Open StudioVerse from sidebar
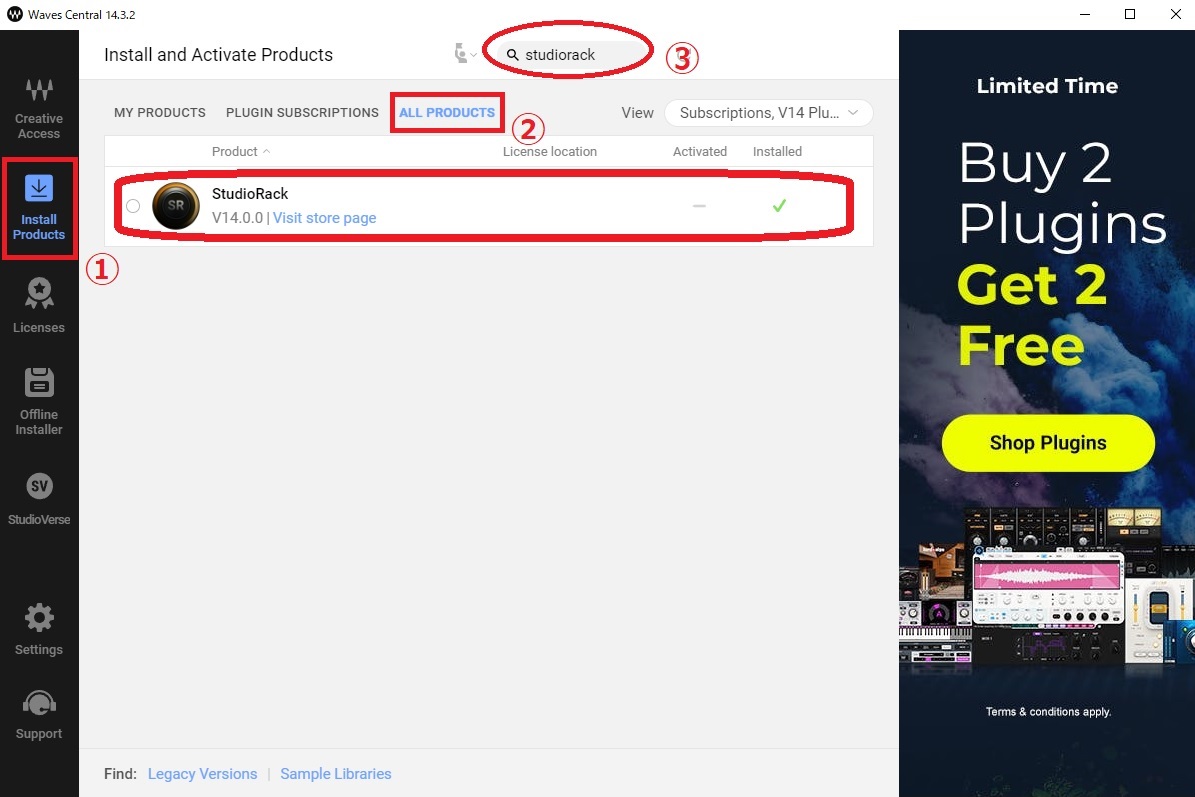This screenshot has width=1195, height=797. (x=39, y=499)
